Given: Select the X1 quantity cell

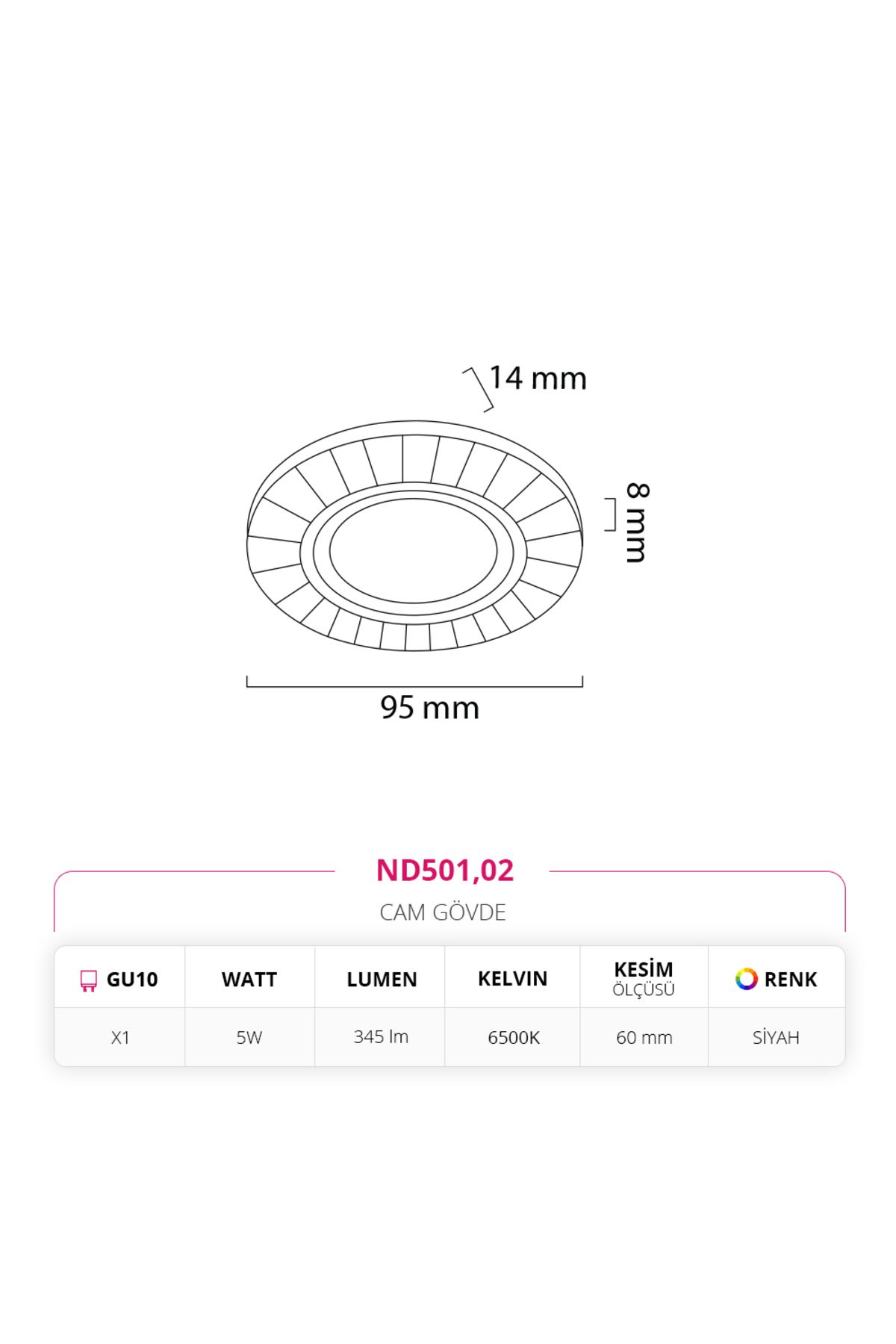Looking at the screenshot, I should (120, 1038).
